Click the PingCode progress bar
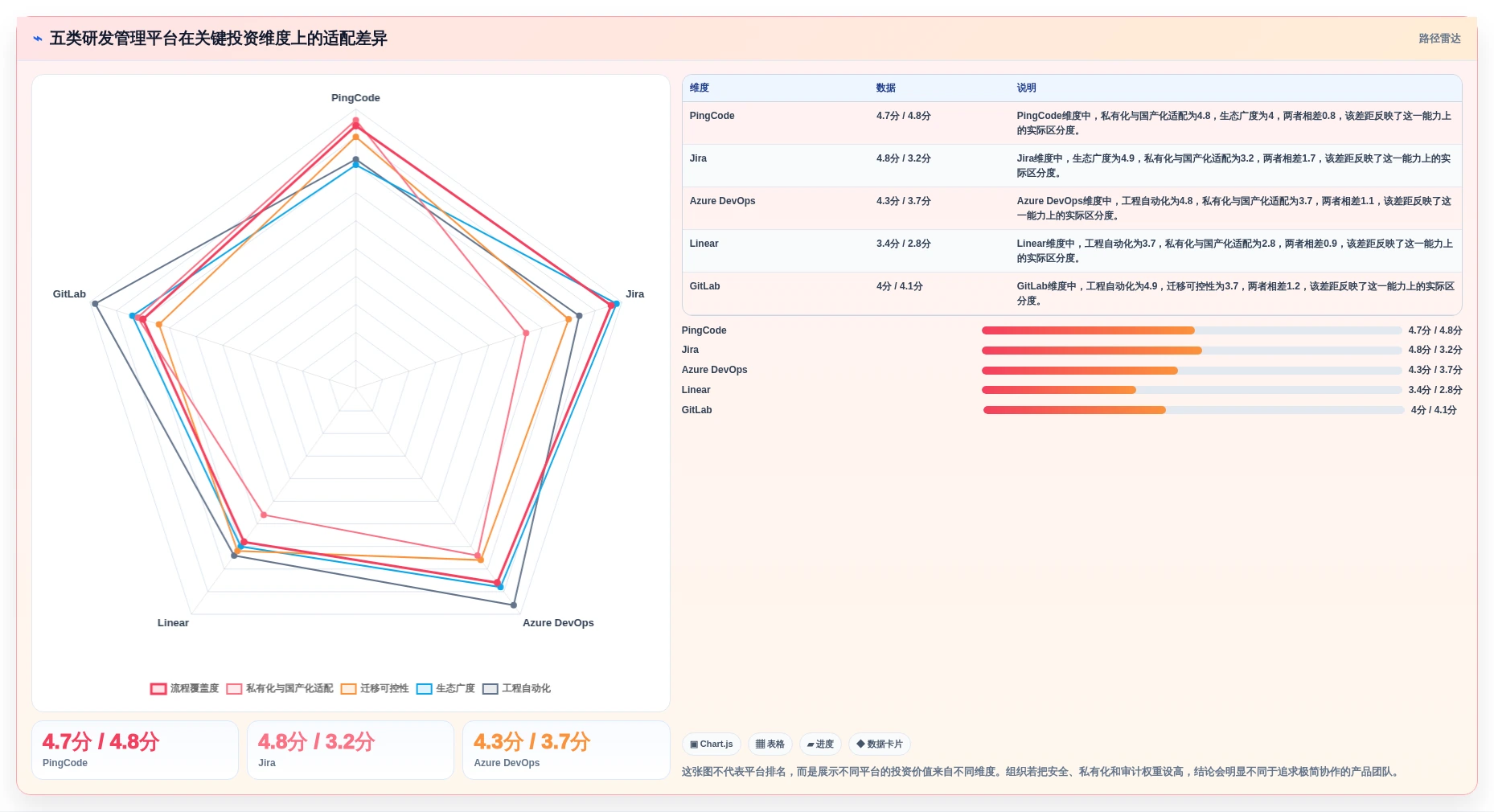The height and width of the screenshot is (812, 1494). coord(1192,330)
